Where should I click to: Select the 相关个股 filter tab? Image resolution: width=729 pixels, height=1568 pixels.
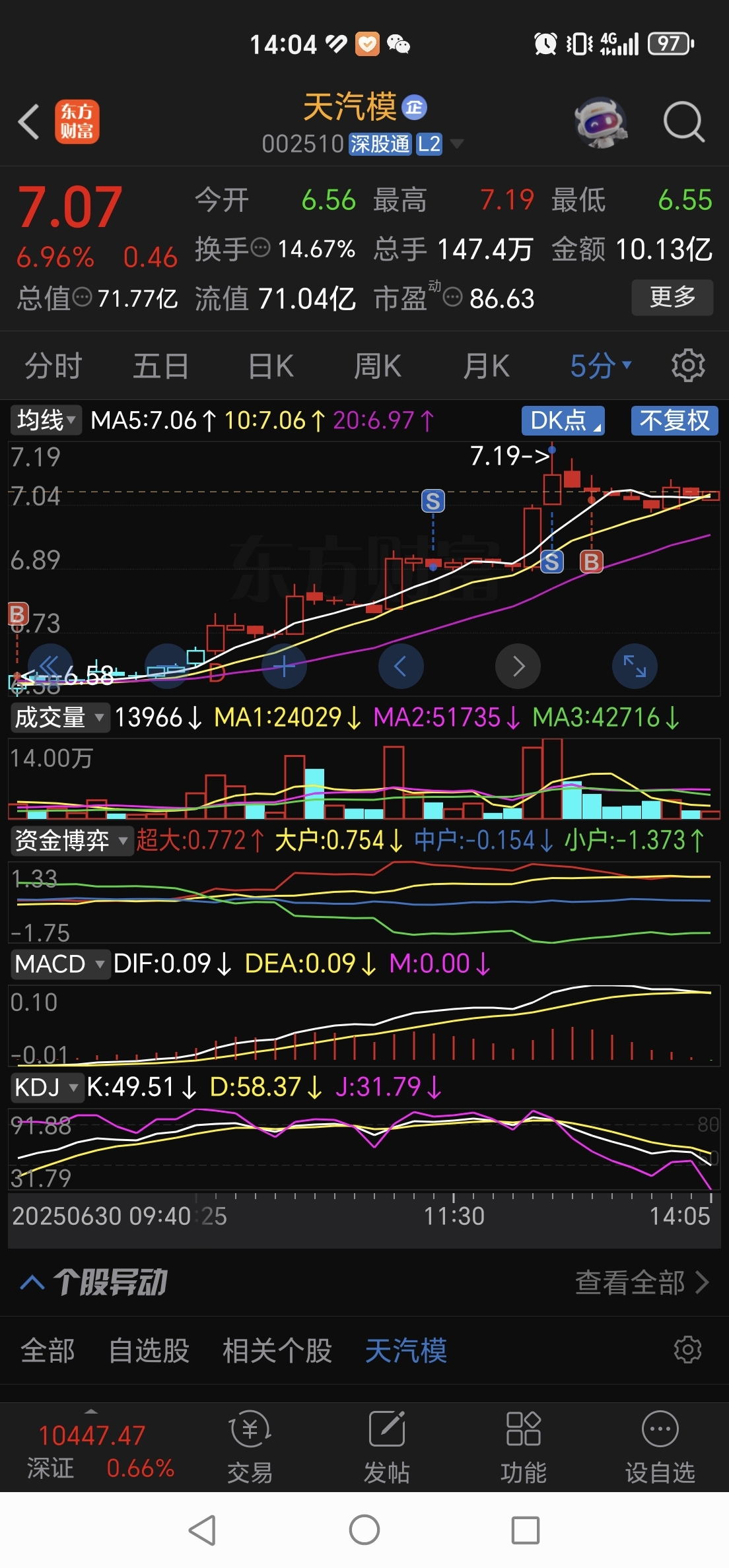tap(277, 1350)
